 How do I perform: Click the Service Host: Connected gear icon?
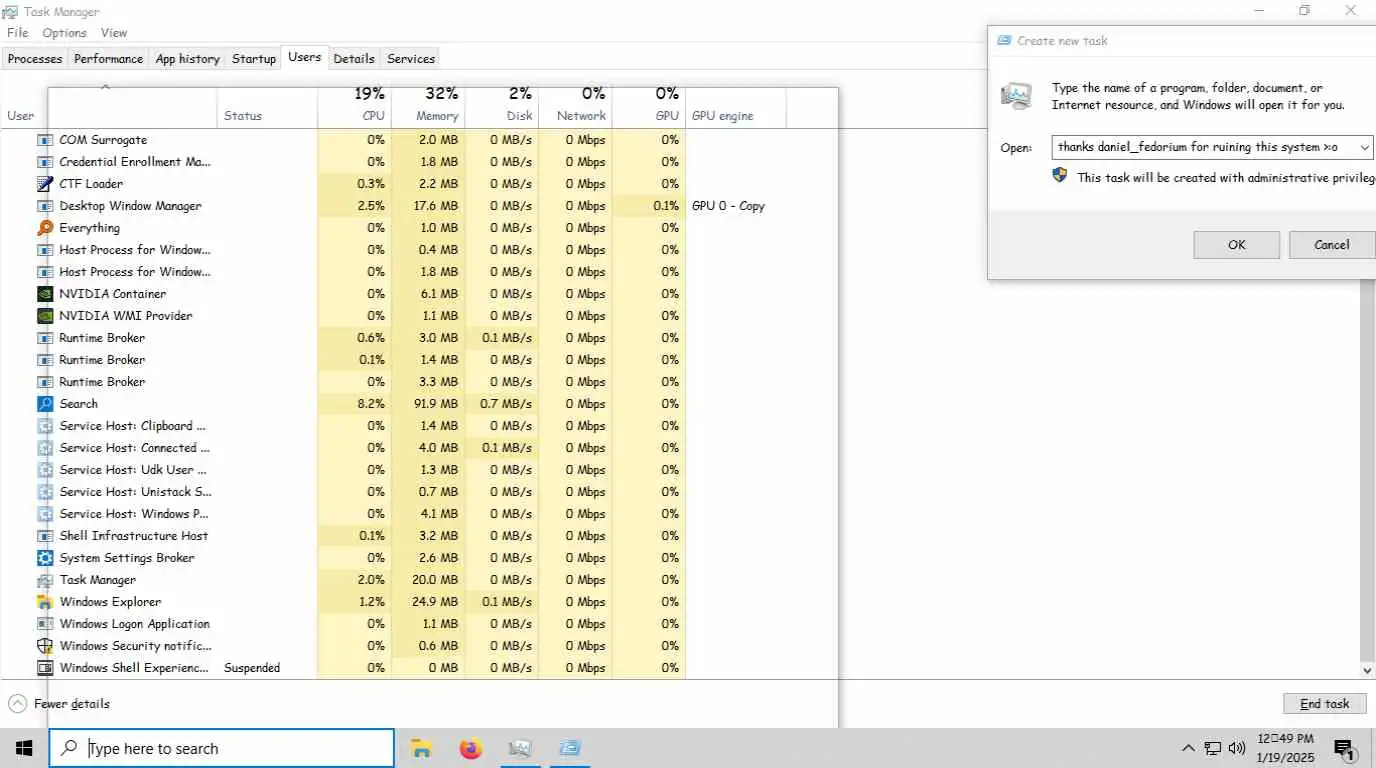pyautogui.click(x=45, y=448)
